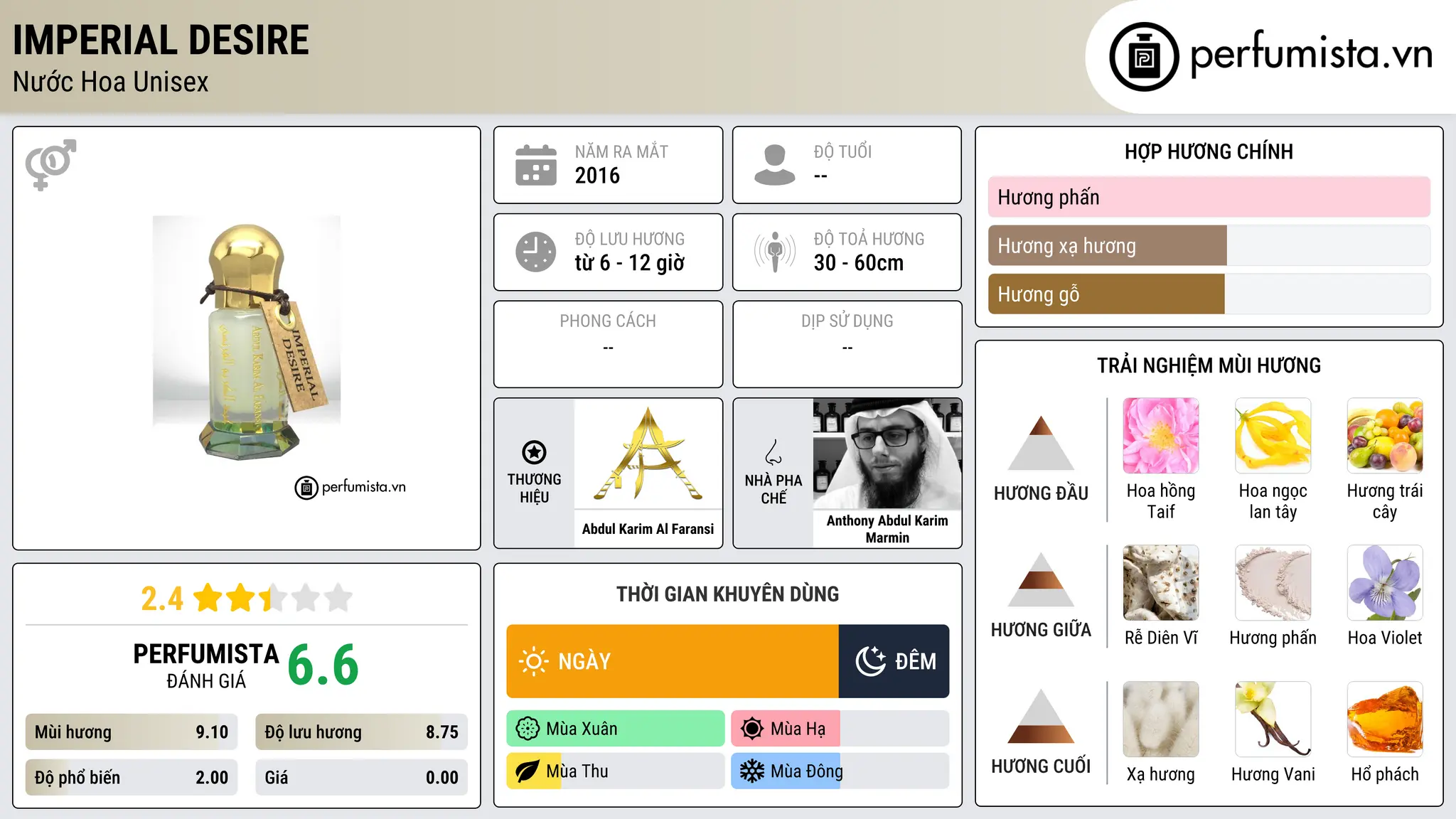The height and width of the screenshot is (819, 1456).
Task: Click the unisex gender symbol icon
Action: [50, 164]
